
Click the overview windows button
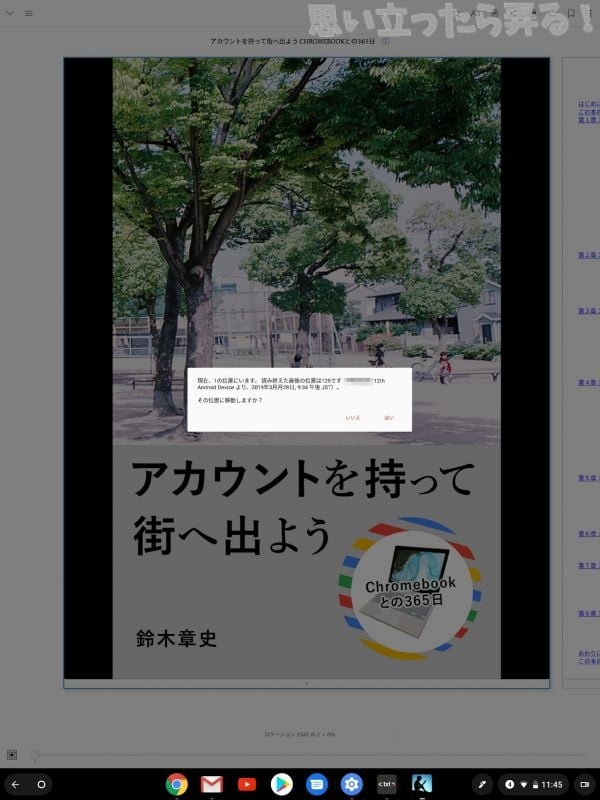(585, 785)
